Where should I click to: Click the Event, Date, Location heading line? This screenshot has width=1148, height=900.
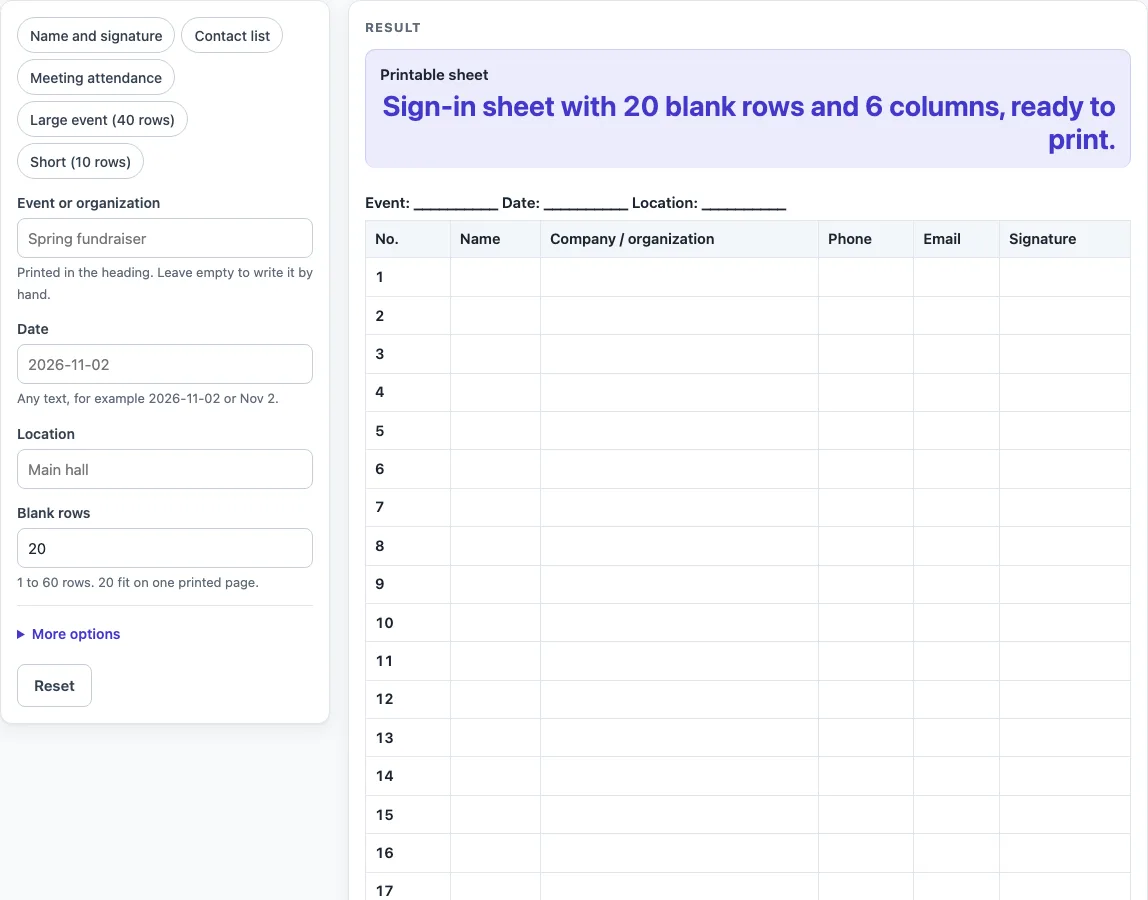click(575, 203)
